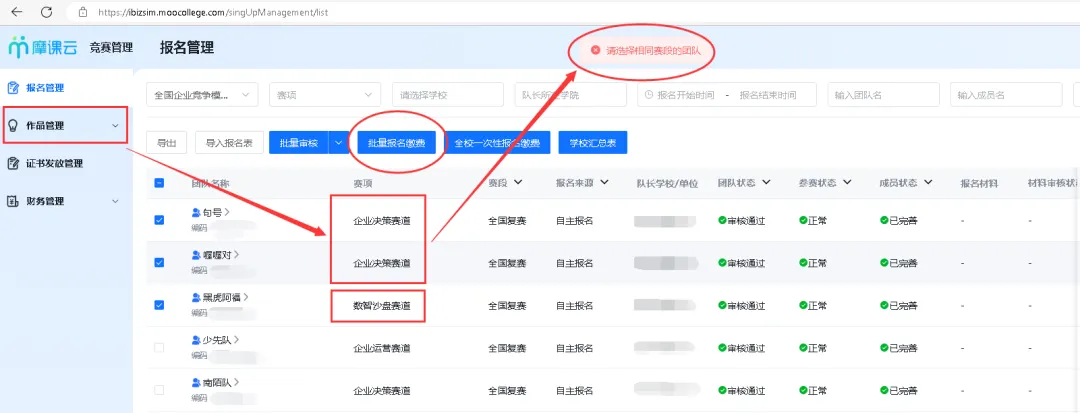Open the 赛项 filter dropdown
The width and height of the screenshot is (1080, 413).
(x=324, y=95)
